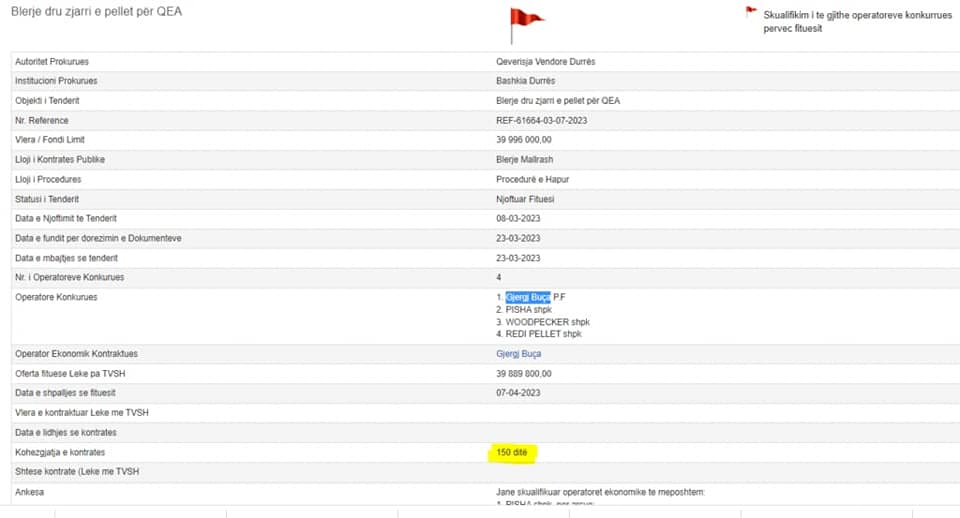The width and height of the screenshot is (960, 518).
Task: Open the Gjergj Buça contractor link
Action: pos(519,354)
